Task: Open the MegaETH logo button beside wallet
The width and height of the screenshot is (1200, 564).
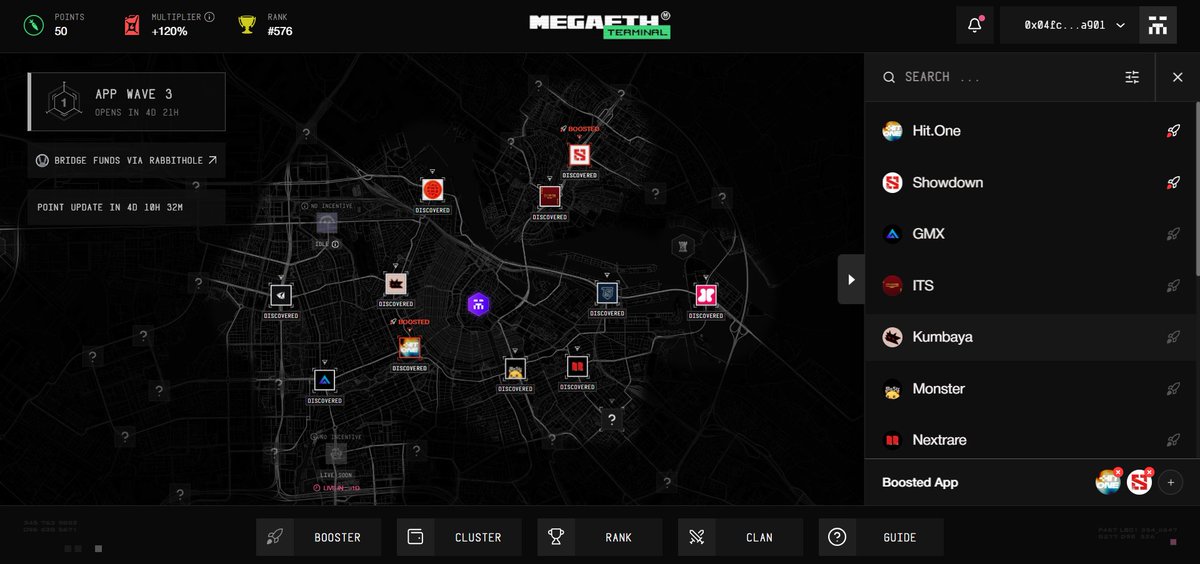Action: tap(1158, 25)
